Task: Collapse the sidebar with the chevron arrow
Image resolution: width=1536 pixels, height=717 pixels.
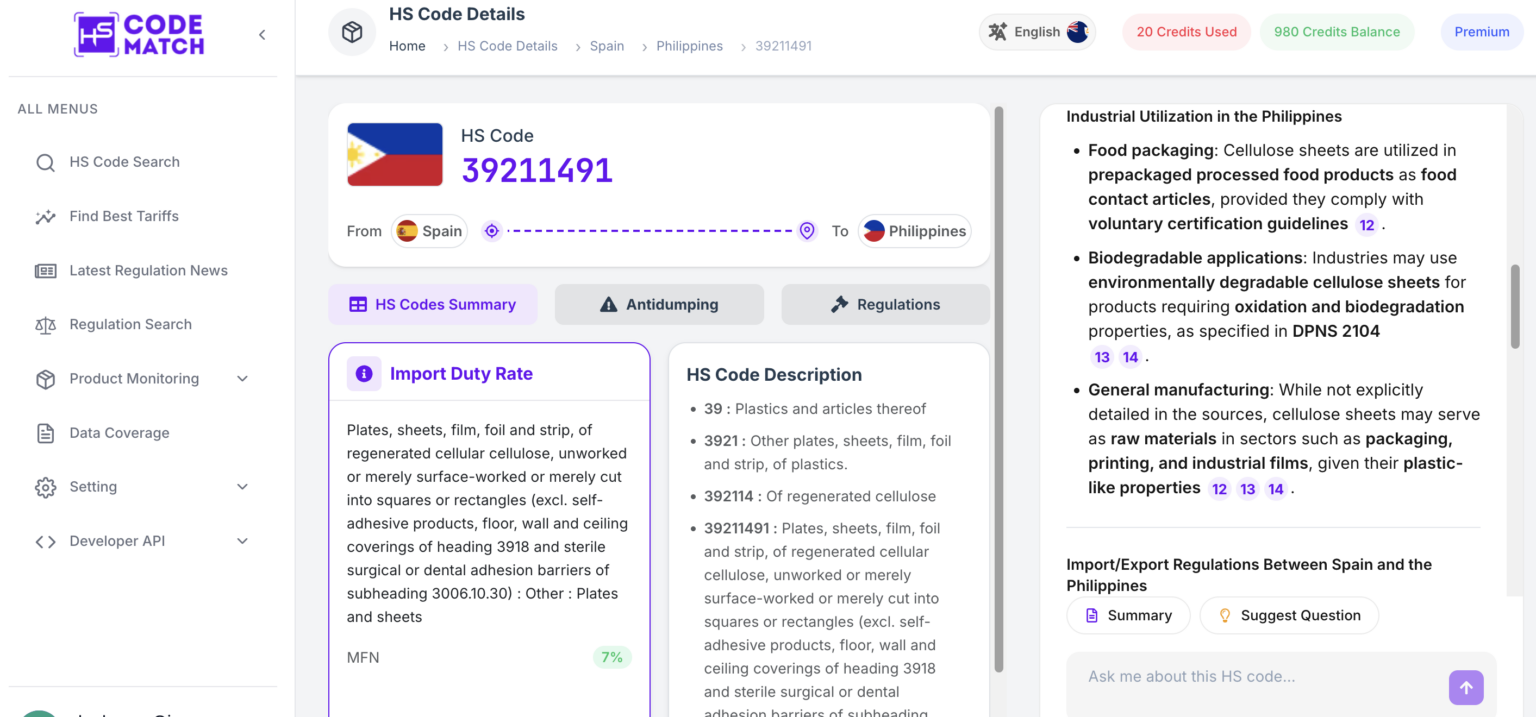Action: (x=262, y=35)
